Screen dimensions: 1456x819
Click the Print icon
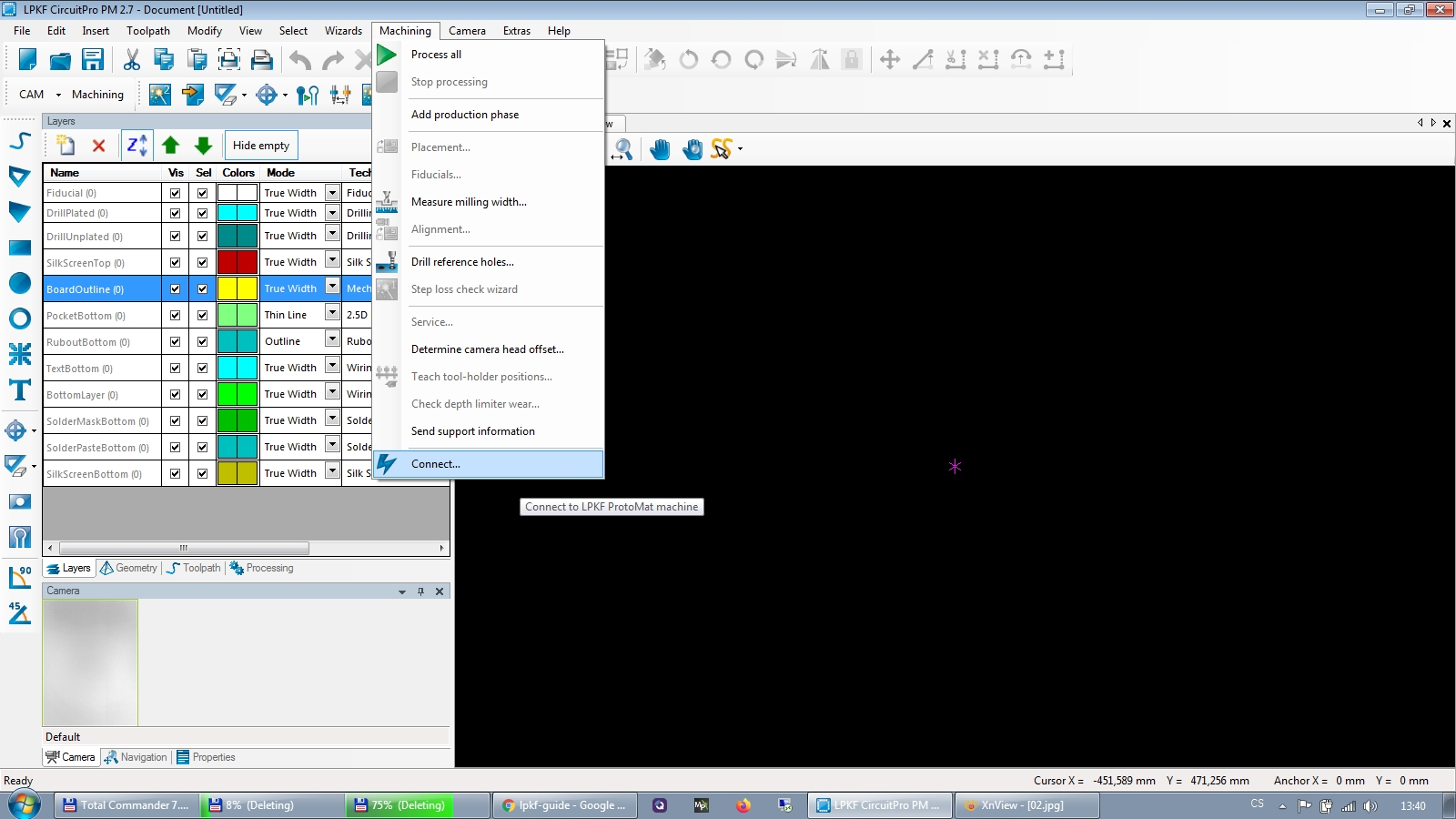click(262, 60)
